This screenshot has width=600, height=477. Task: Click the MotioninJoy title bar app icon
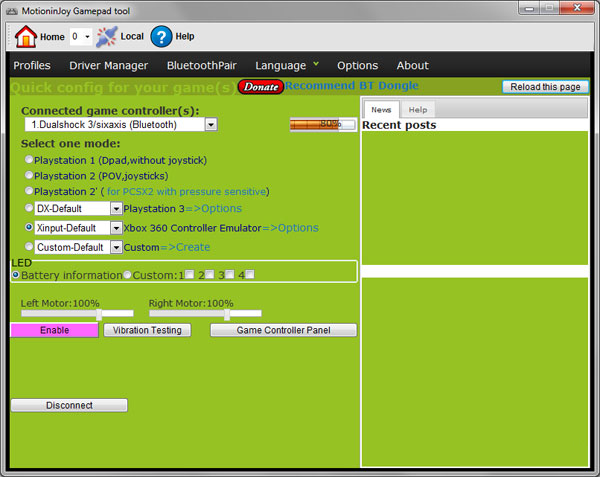tap(11, 11)
